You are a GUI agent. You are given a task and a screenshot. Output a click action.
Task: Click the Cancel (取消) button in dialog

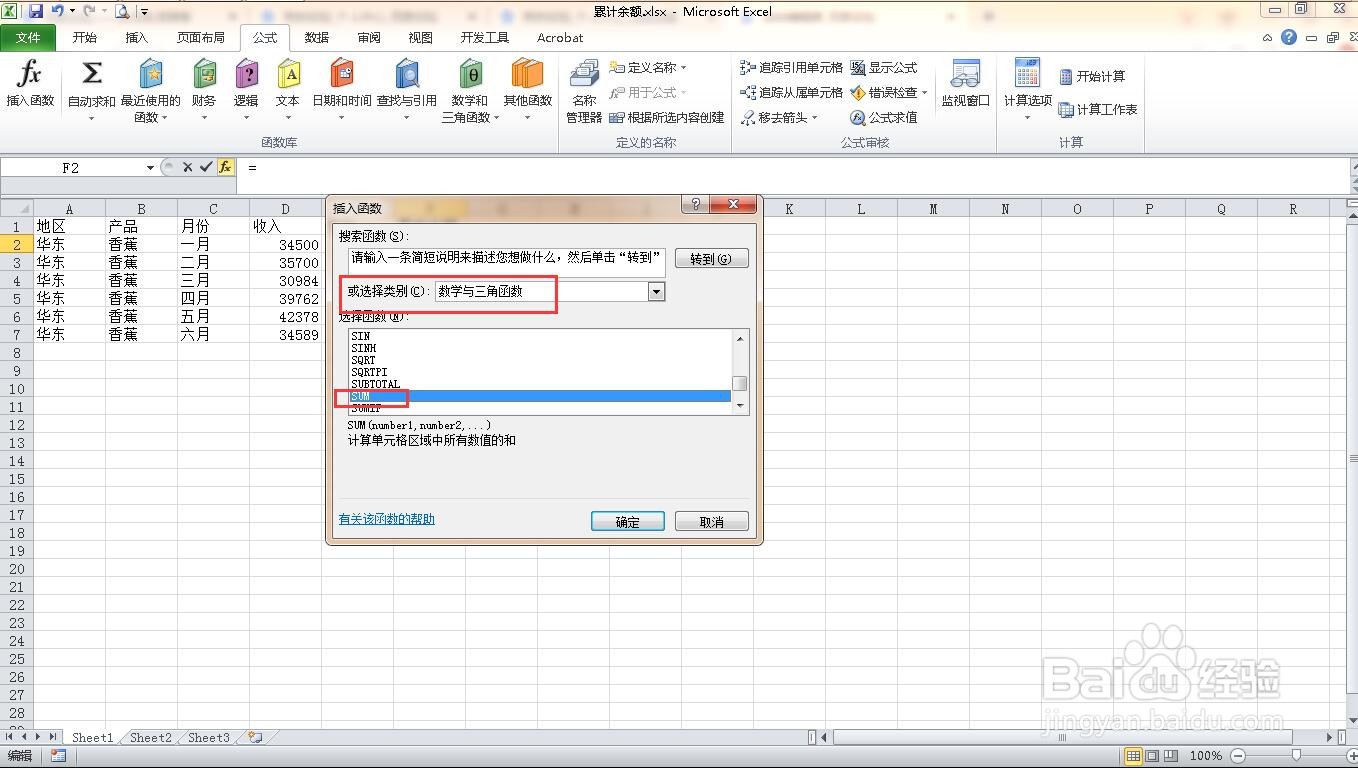(x=712, y=521)
